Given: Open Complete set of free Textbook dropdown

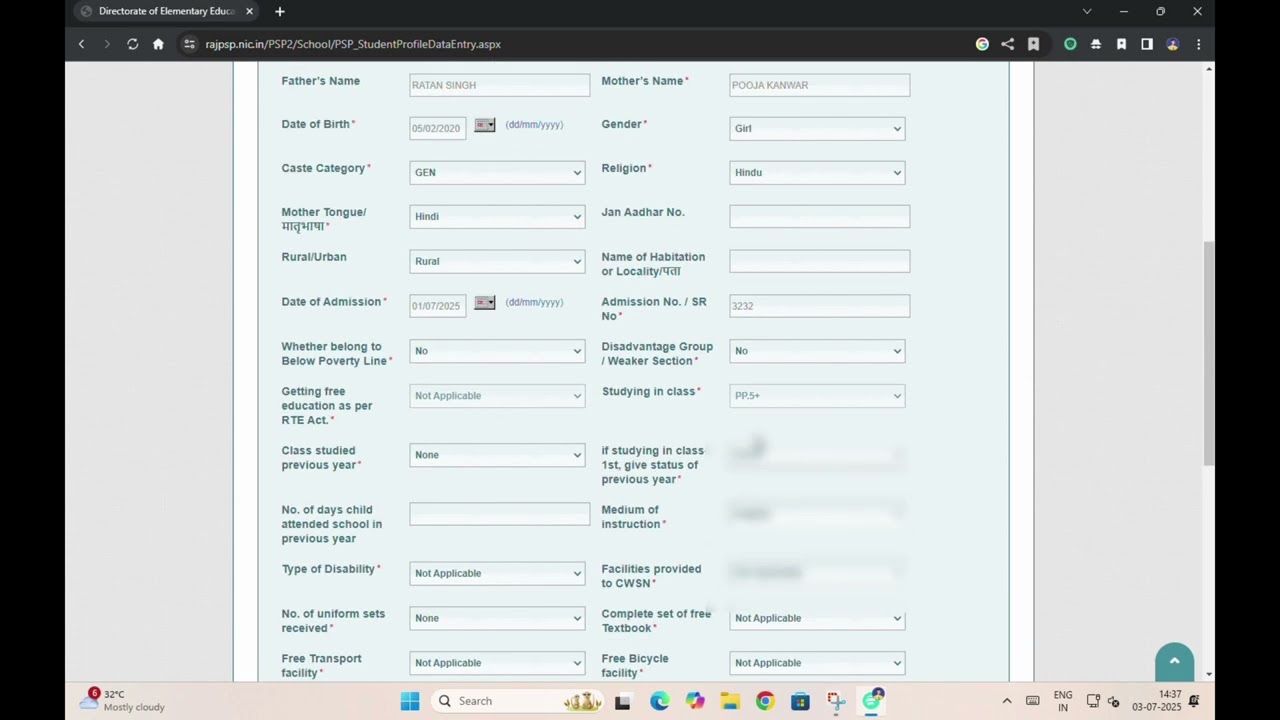Looking at the screenshot, I should coord(817,618).
